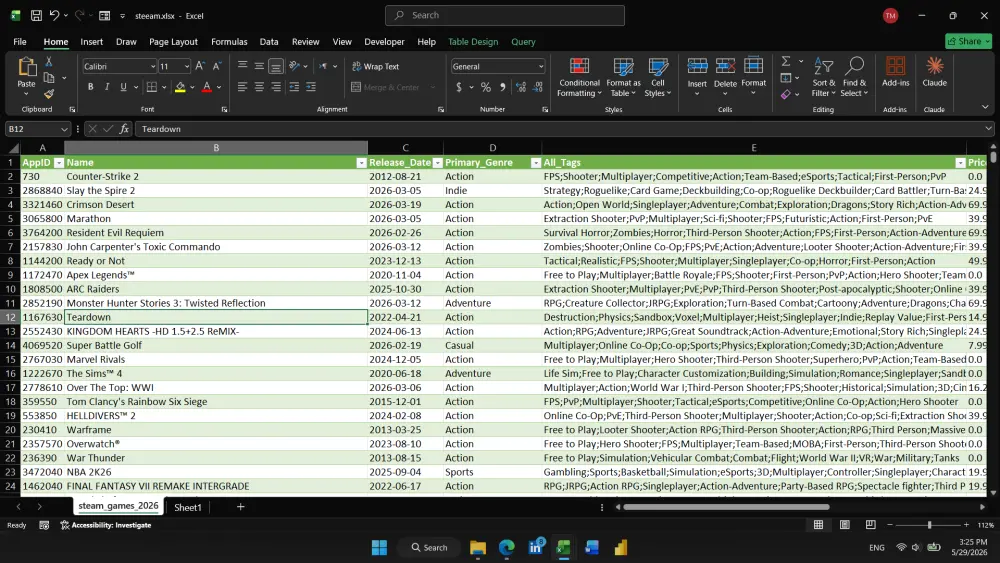Undo the last action
The height and width of the screenshot is (563, 1000).
pyautogui.click(x=55, y=15)
